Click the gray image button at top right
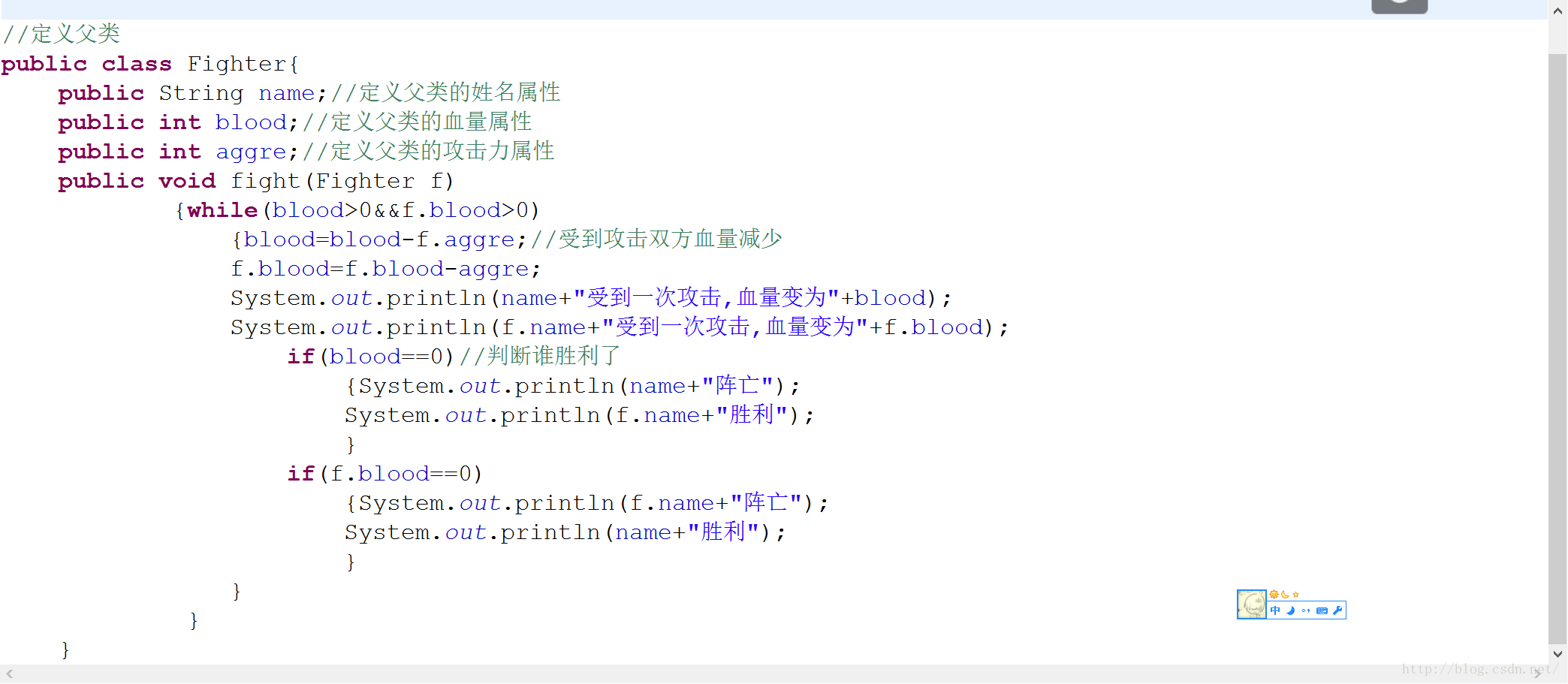The image size is (1568, 684). [x=1399, y=5]
